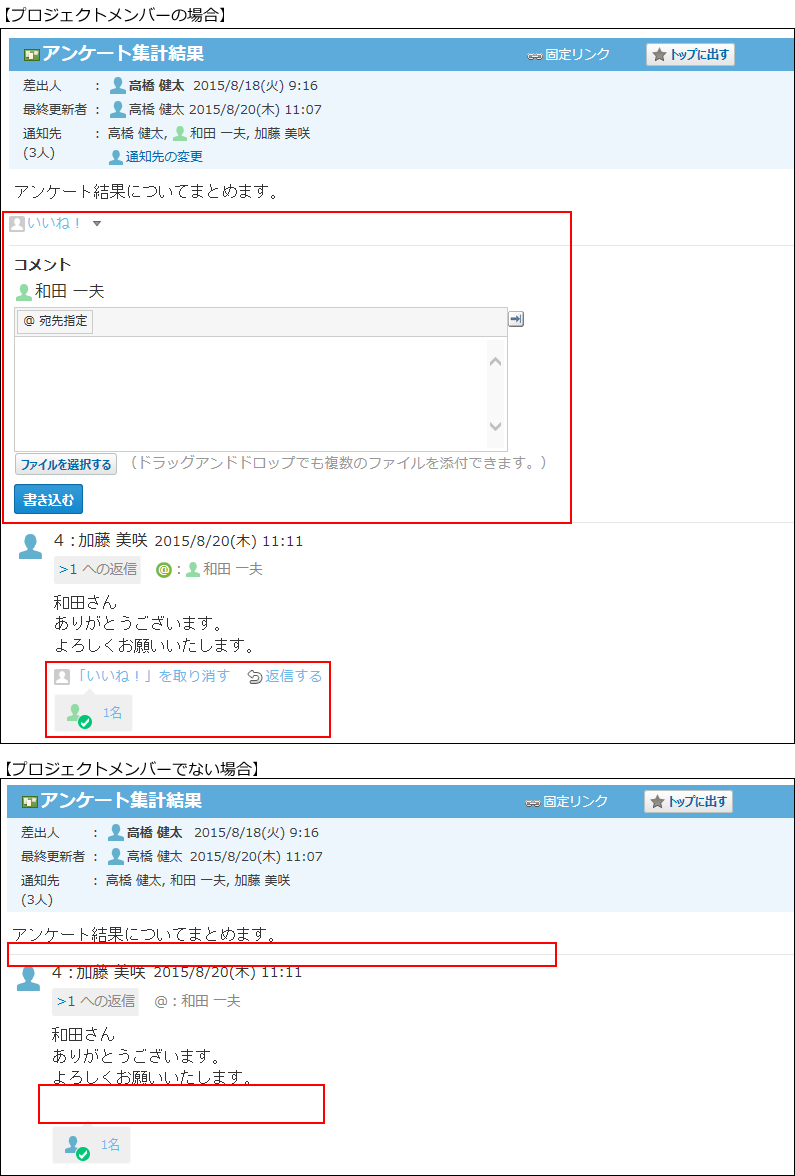Click 加藤 美咲 avatar in the non-member panel comment
Viewport: 795px width, 1176px height.
click(28, 979)
